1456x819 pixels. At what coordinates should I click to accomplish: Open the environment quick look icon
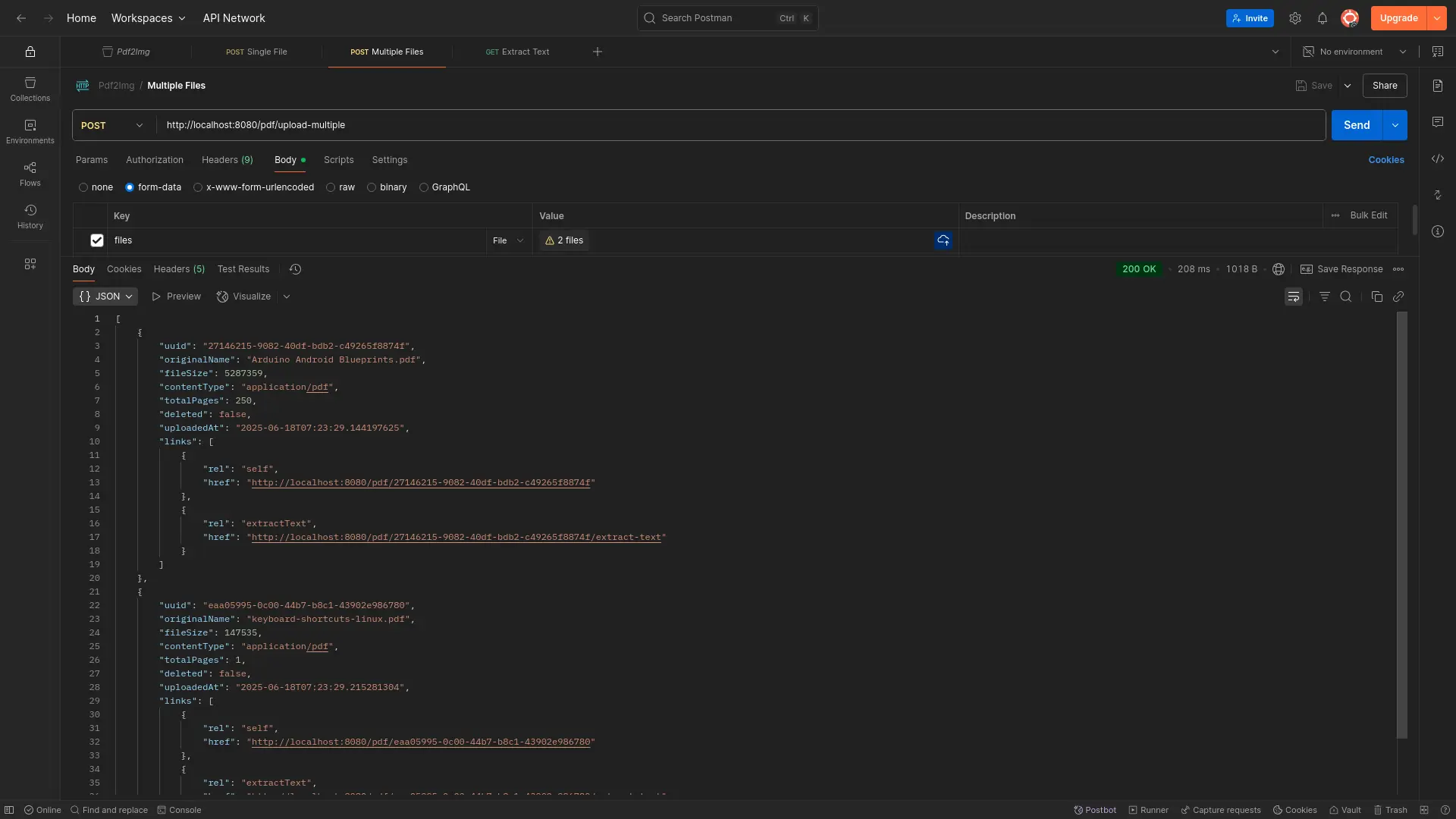tap(1438, 52)
